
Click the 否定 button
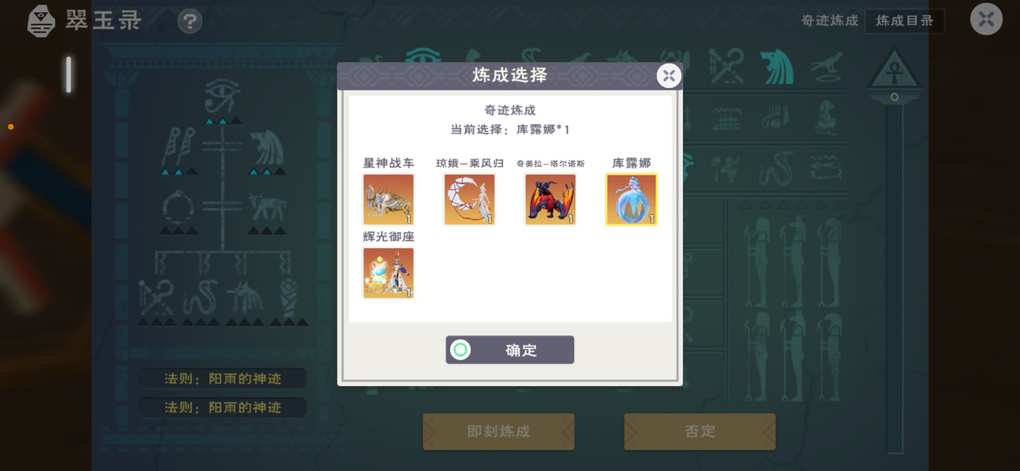tap(700, 431)
